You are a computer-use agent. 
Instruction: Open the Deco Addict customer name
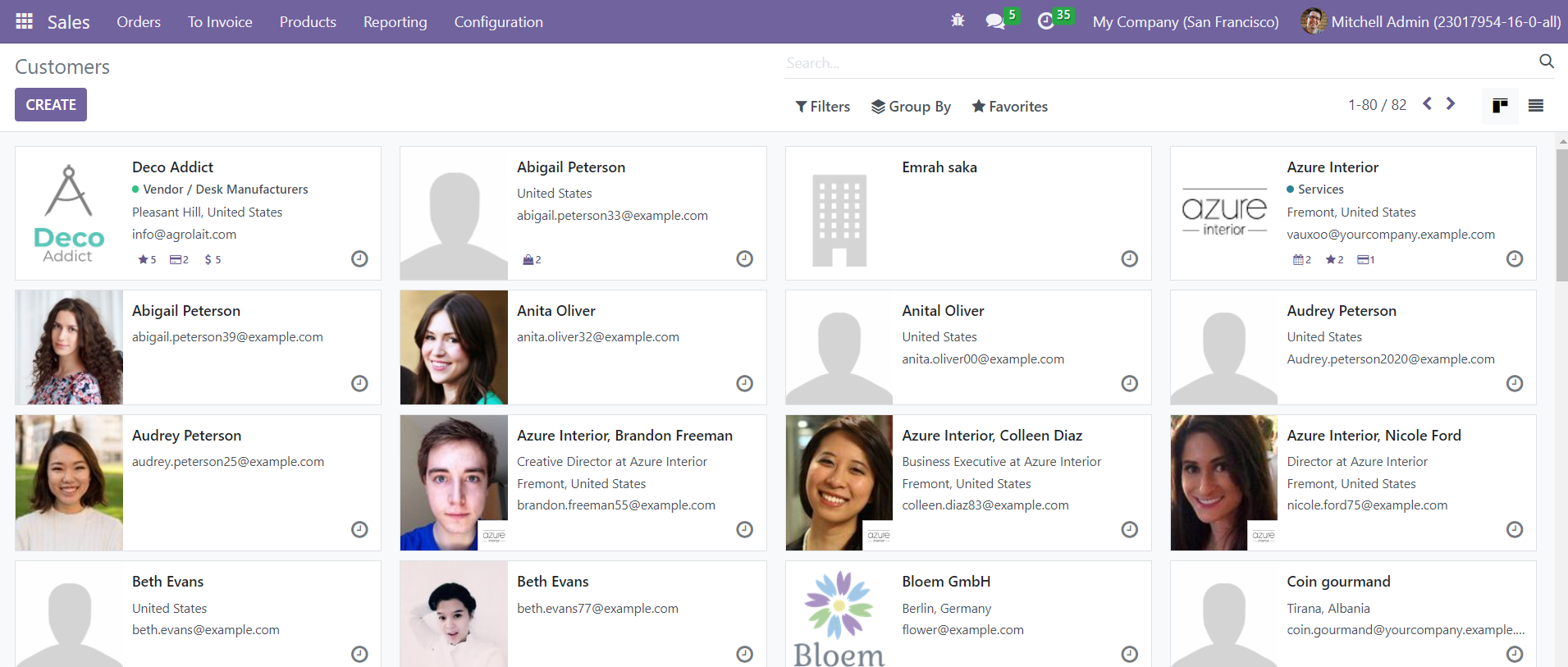click(x=172, y=167)
